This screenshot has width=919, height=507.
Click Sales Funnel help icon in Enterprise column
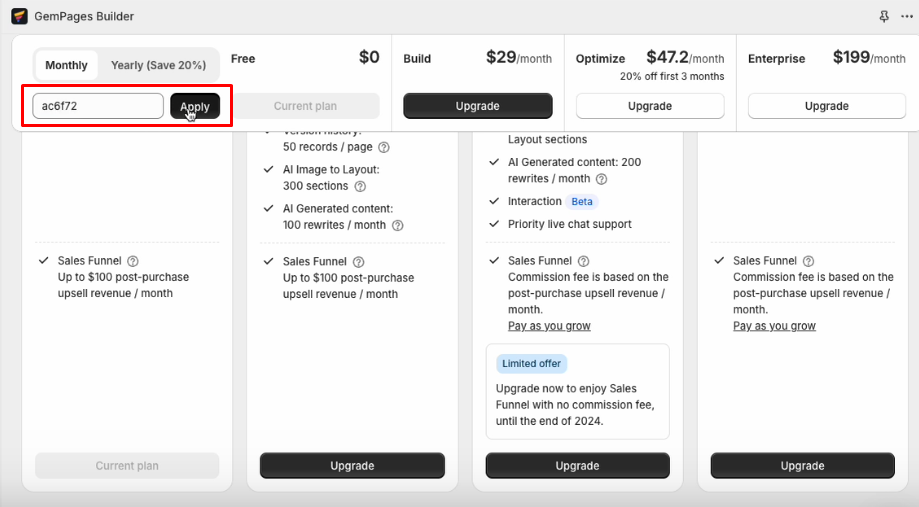click(x=808, y=261)
